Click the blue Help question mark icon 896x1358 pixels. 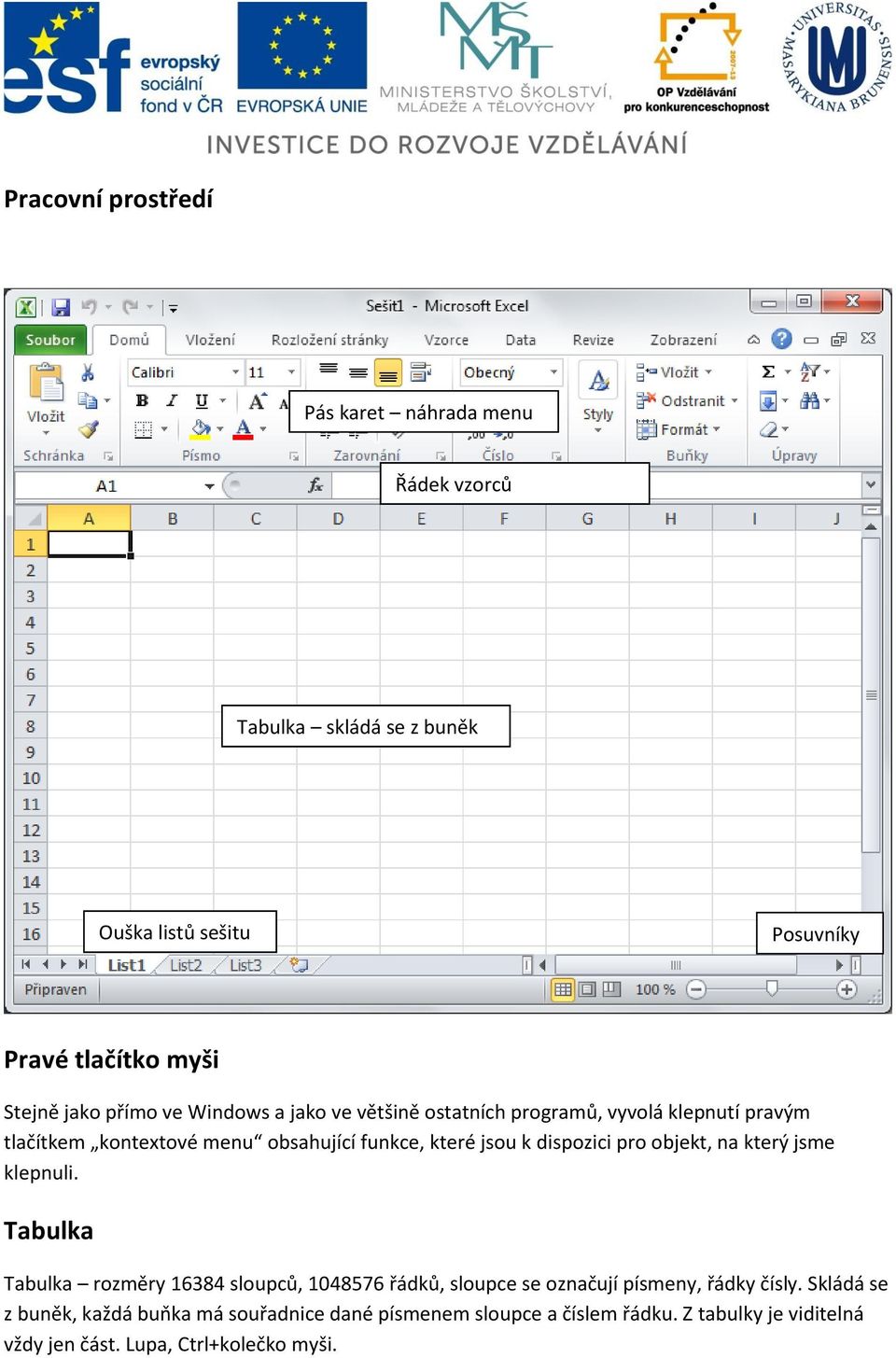tap(782, 340)
